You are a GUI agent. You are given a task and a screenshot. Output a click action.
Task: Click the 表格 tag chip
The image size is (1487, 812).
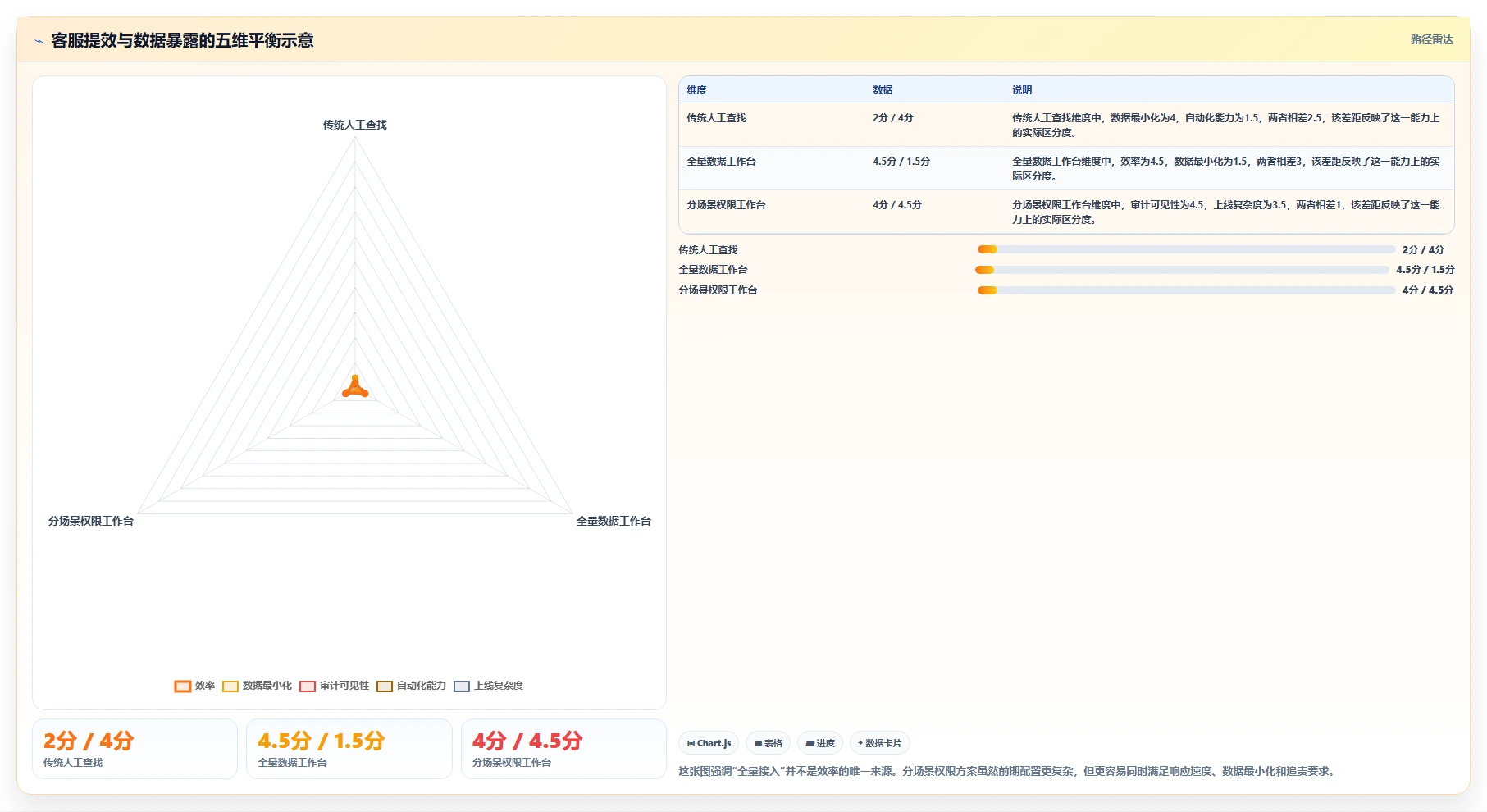(x=768, y=743)
